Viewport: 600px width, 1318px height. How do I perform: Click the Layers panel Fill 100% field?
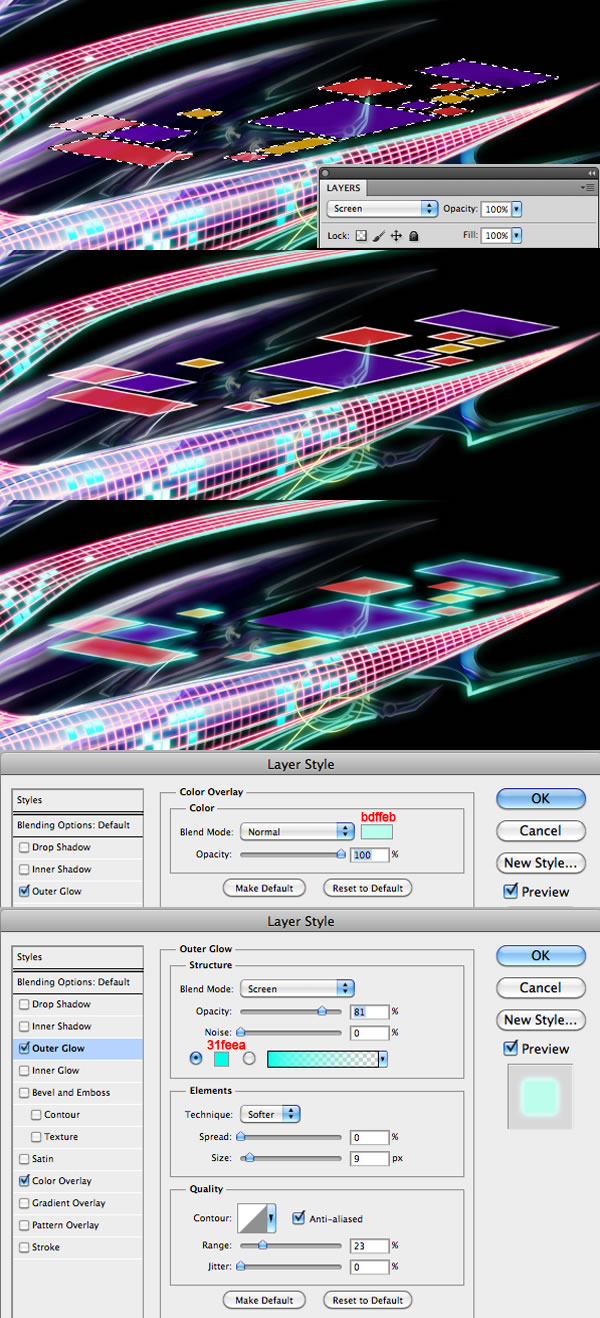coord(496,236)
